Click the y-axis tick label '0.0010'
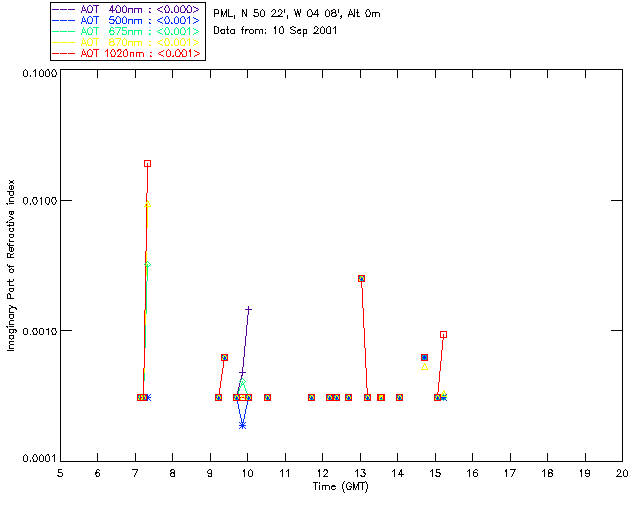 click(40, 331)
